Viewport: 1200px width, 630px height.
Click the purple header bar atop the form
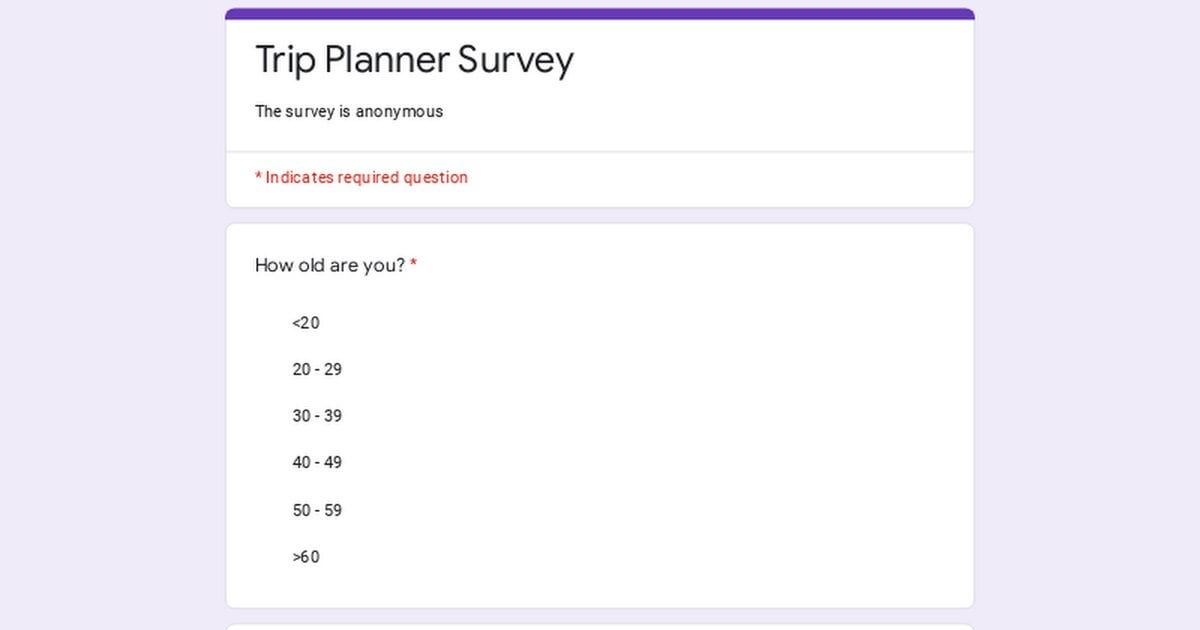click(x=600, y=14)
